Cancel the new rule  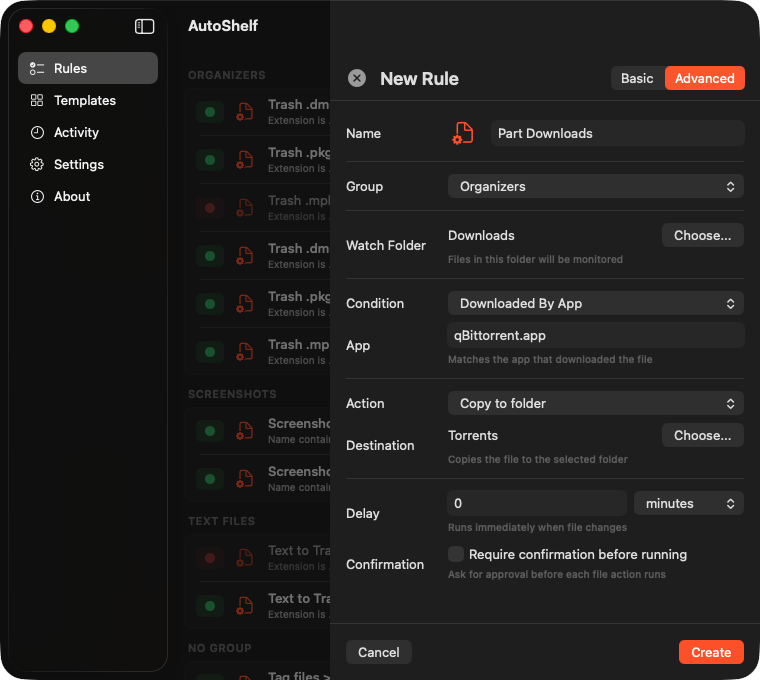(x=379, y=652)
